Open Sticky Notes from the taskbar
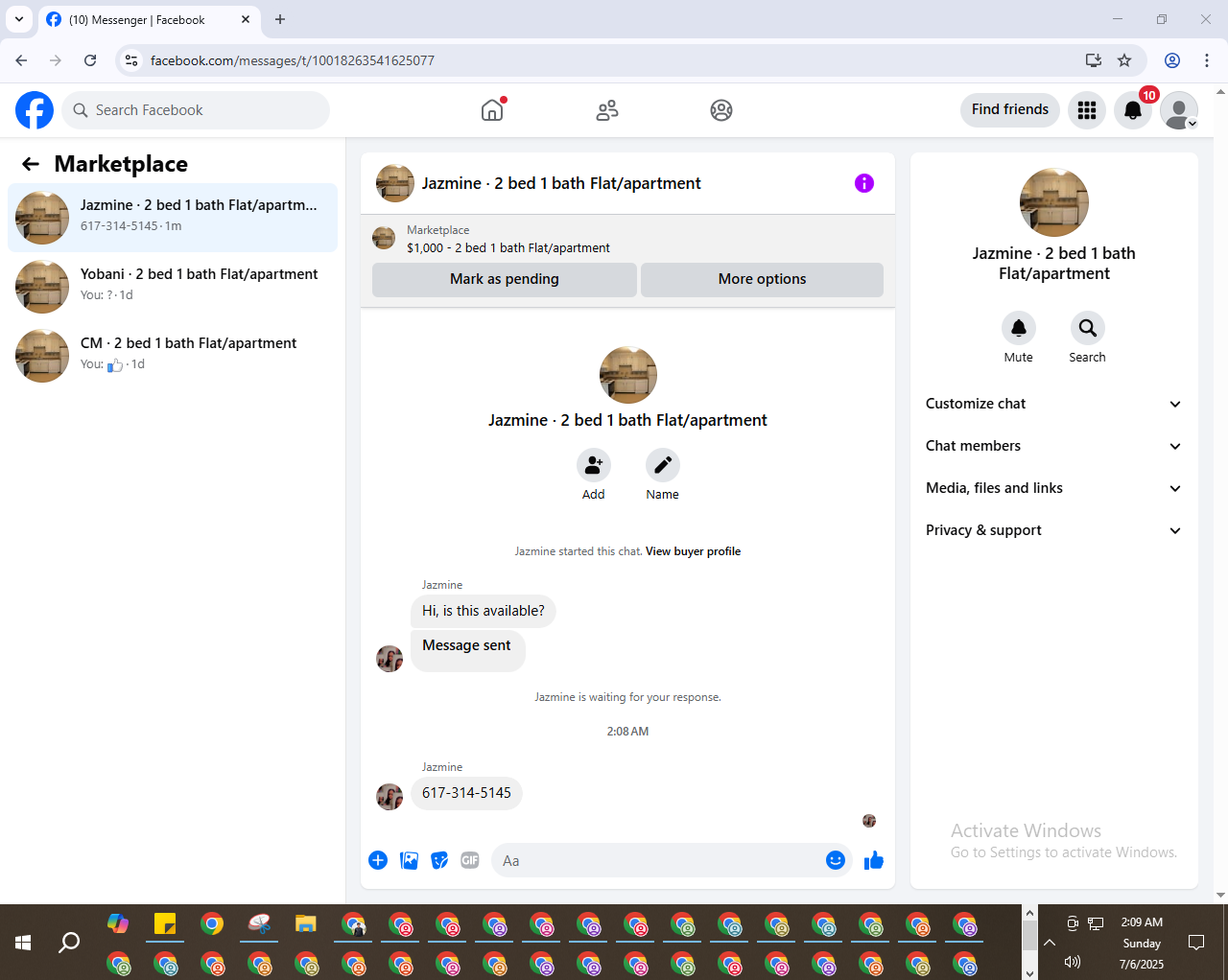This screenshot has height=980, width=1228. pos(165,924)
